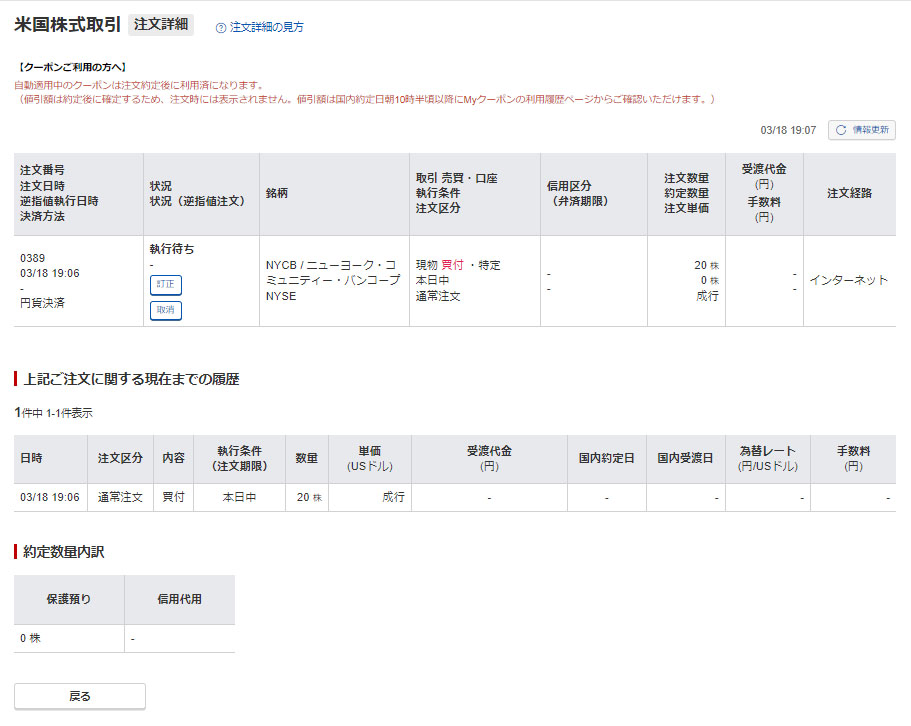Open the 注文詳細の見方 help link
The height and width of the screenshot is (726, 911).
click(x=266, y=27)
